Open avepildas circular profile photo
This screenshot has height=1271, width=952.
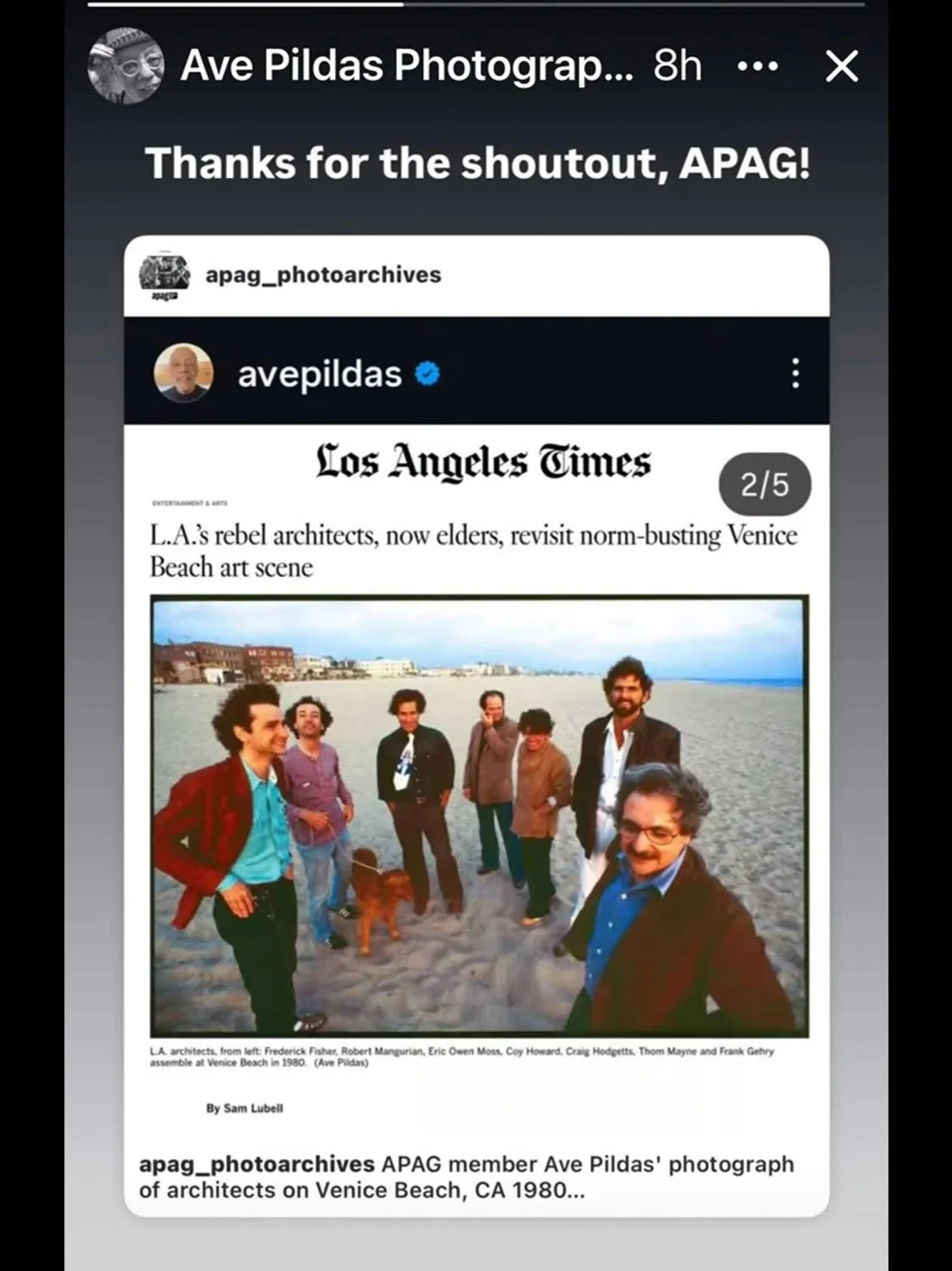(x=184, y=373)
